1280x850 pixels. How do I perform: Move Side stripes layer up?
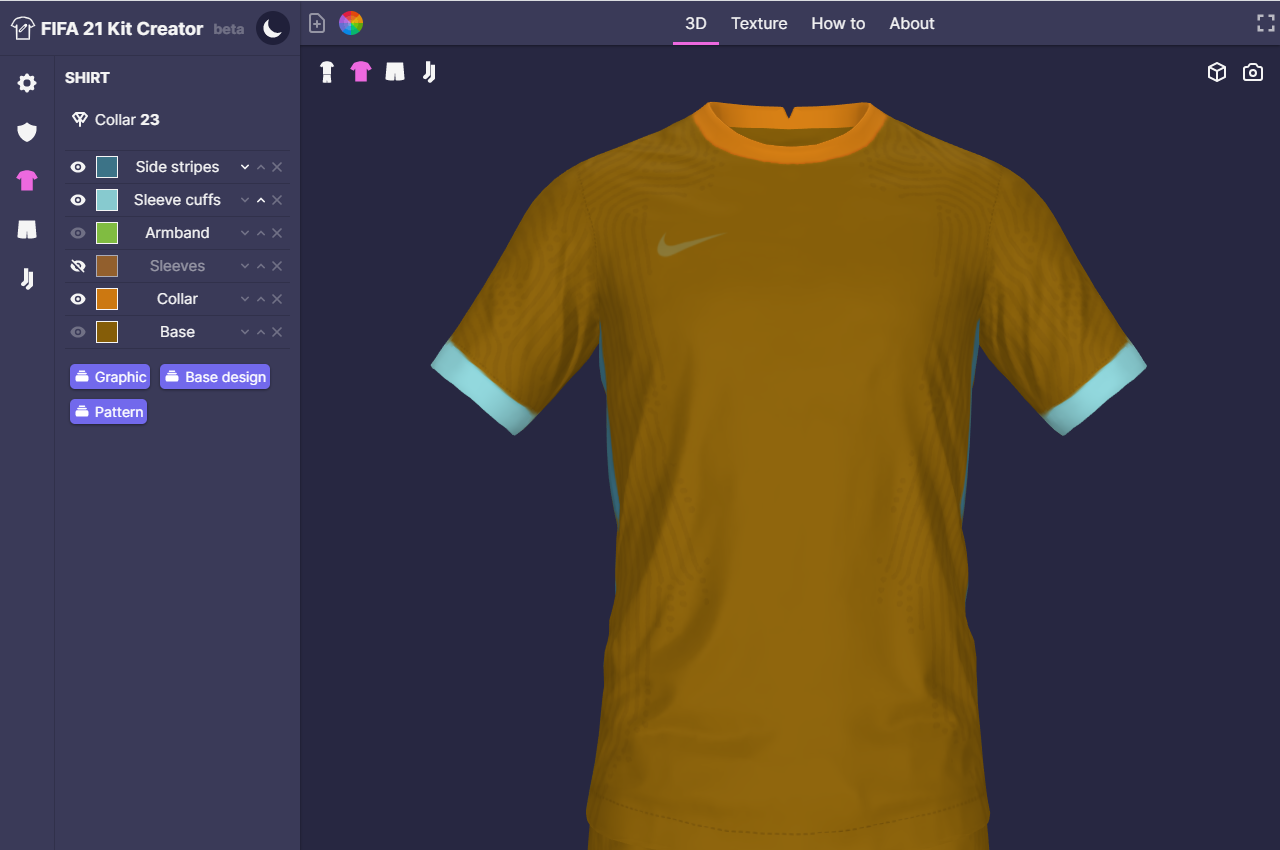tap(261, 167)
